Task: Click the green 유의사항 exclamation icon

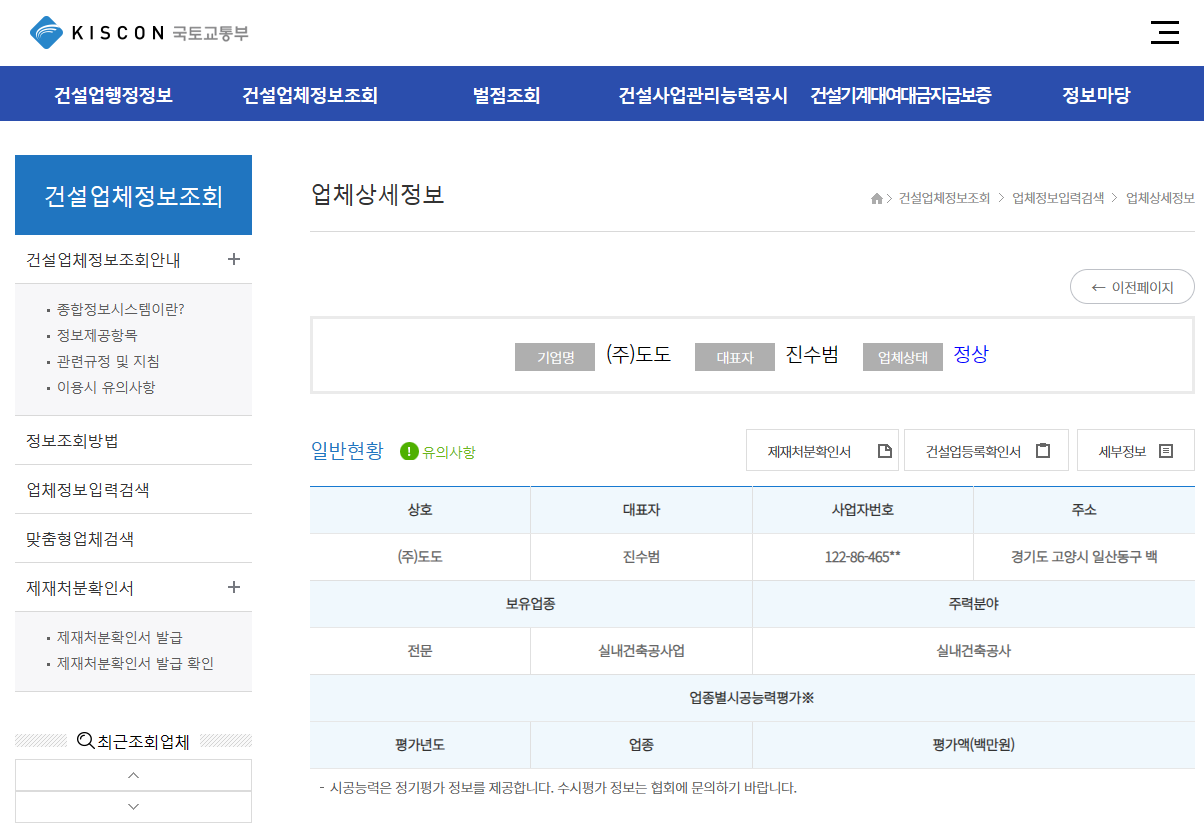Action: coord(409,451)
